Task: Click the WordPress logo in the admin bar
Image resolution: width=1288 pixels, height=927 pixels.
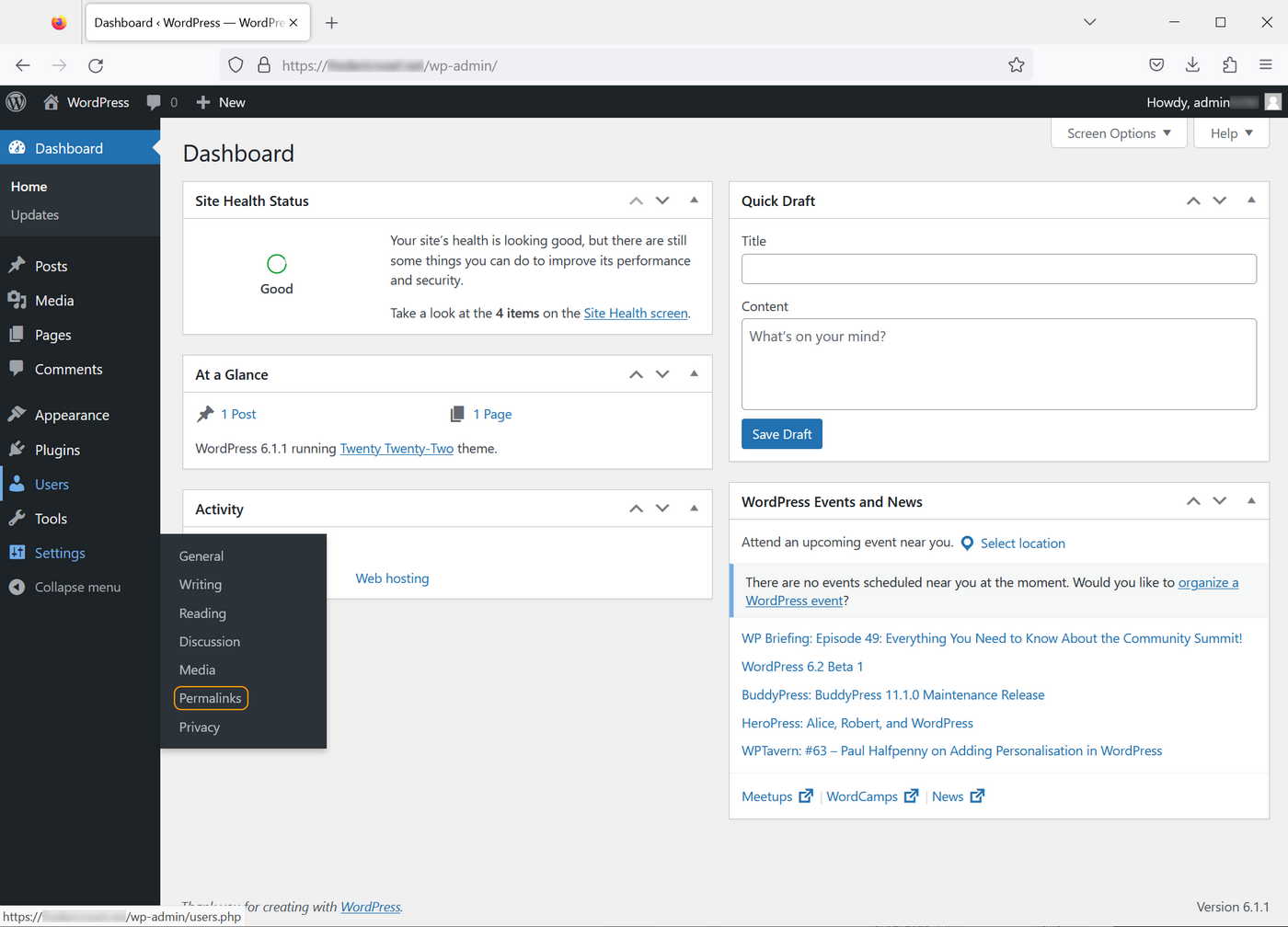Action: [x=16, y=102]
